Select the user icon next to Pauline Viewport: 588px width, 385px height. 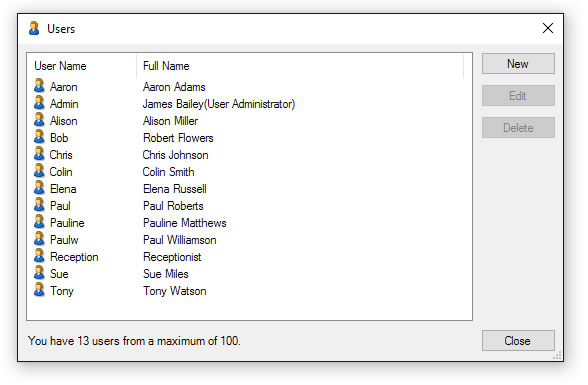point(39,222)
